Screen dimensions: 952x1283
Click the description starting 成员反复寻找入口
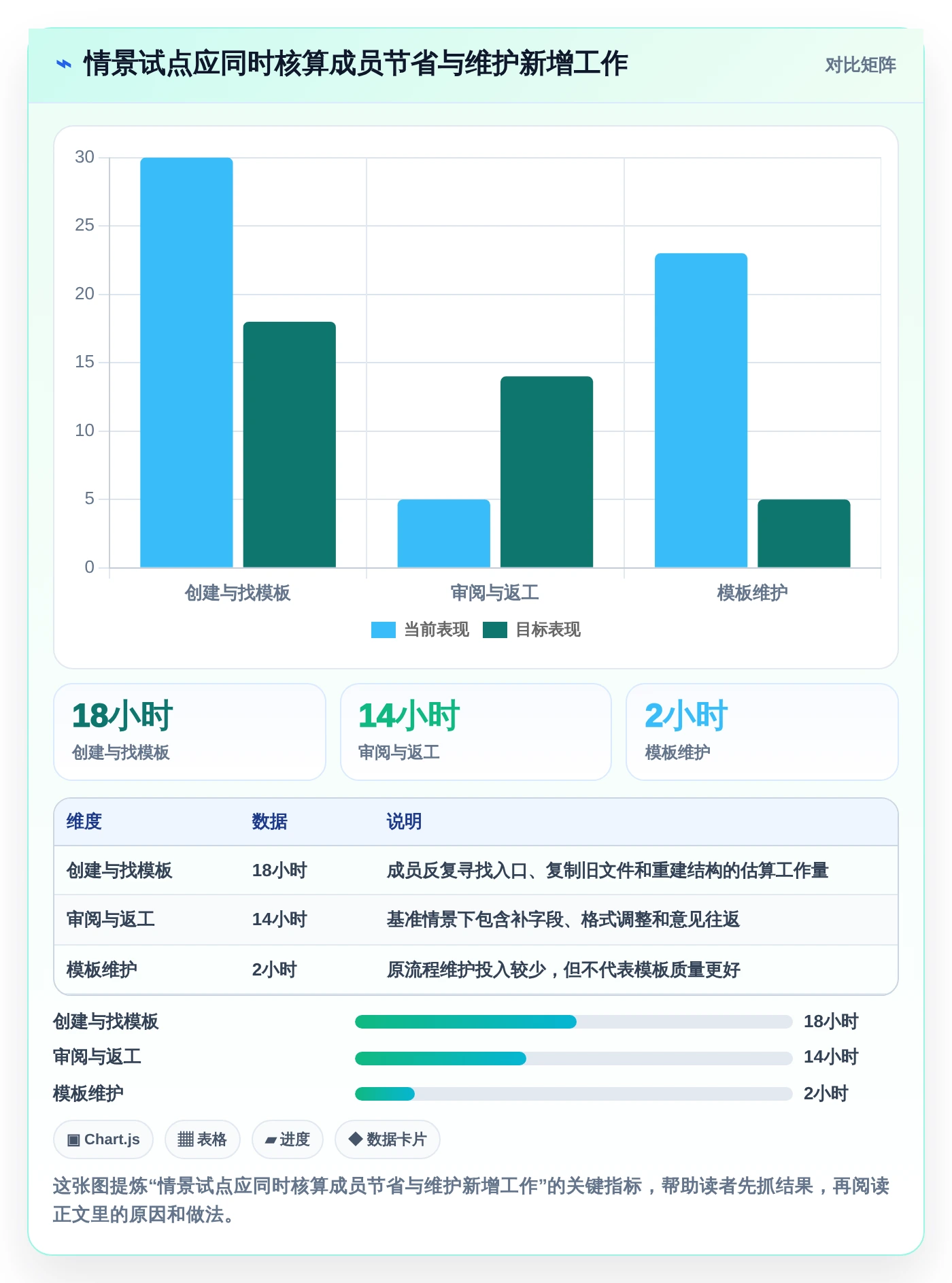click(607, 871)
